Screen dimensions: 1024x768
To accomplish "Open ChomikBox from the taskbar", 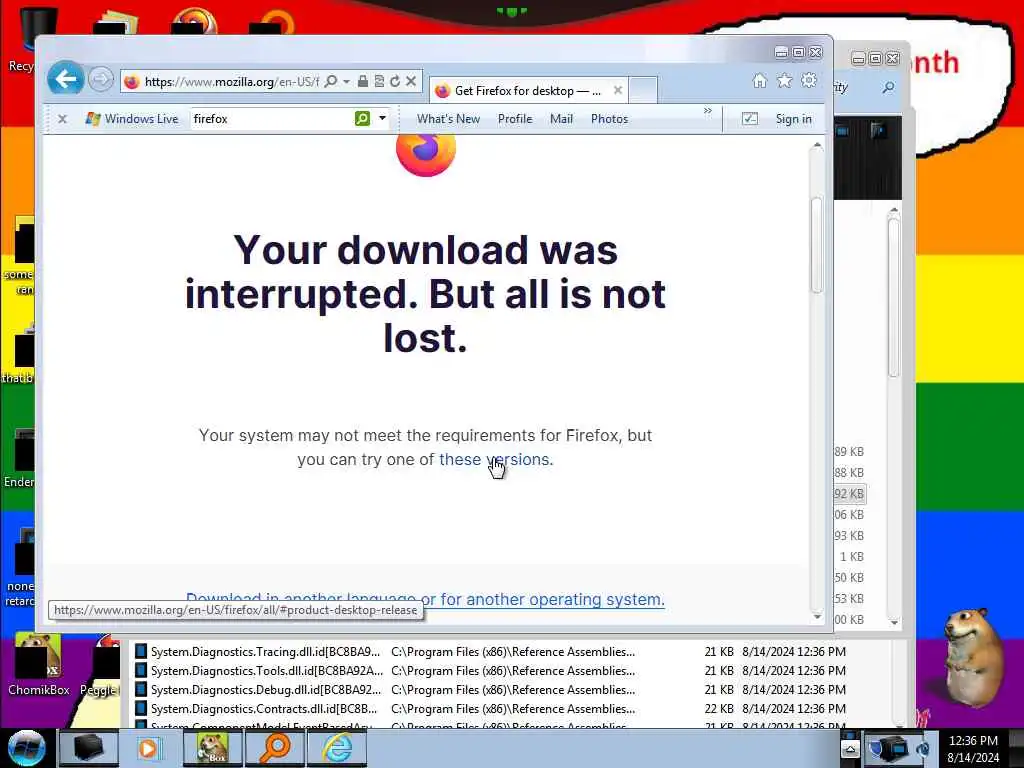I will pyautogui.click(x=212, y=748).
